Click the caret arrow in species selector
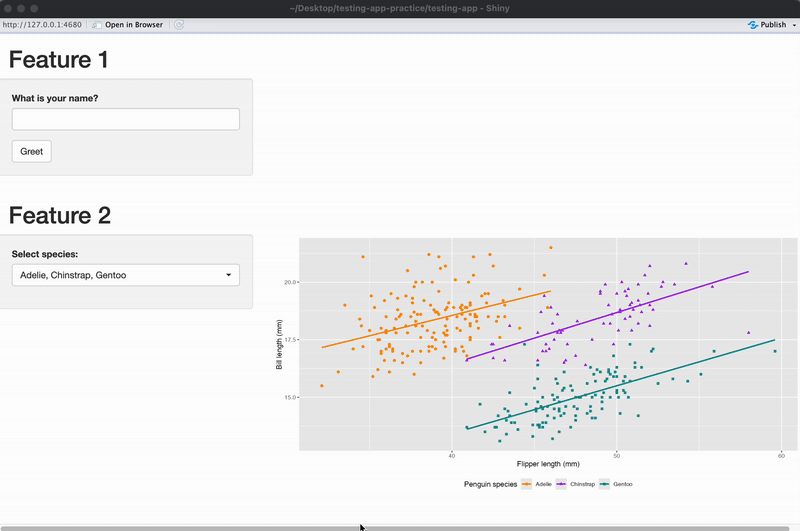Image resolution: width=800 pixels, height=531 pixels. pos(229,274)
